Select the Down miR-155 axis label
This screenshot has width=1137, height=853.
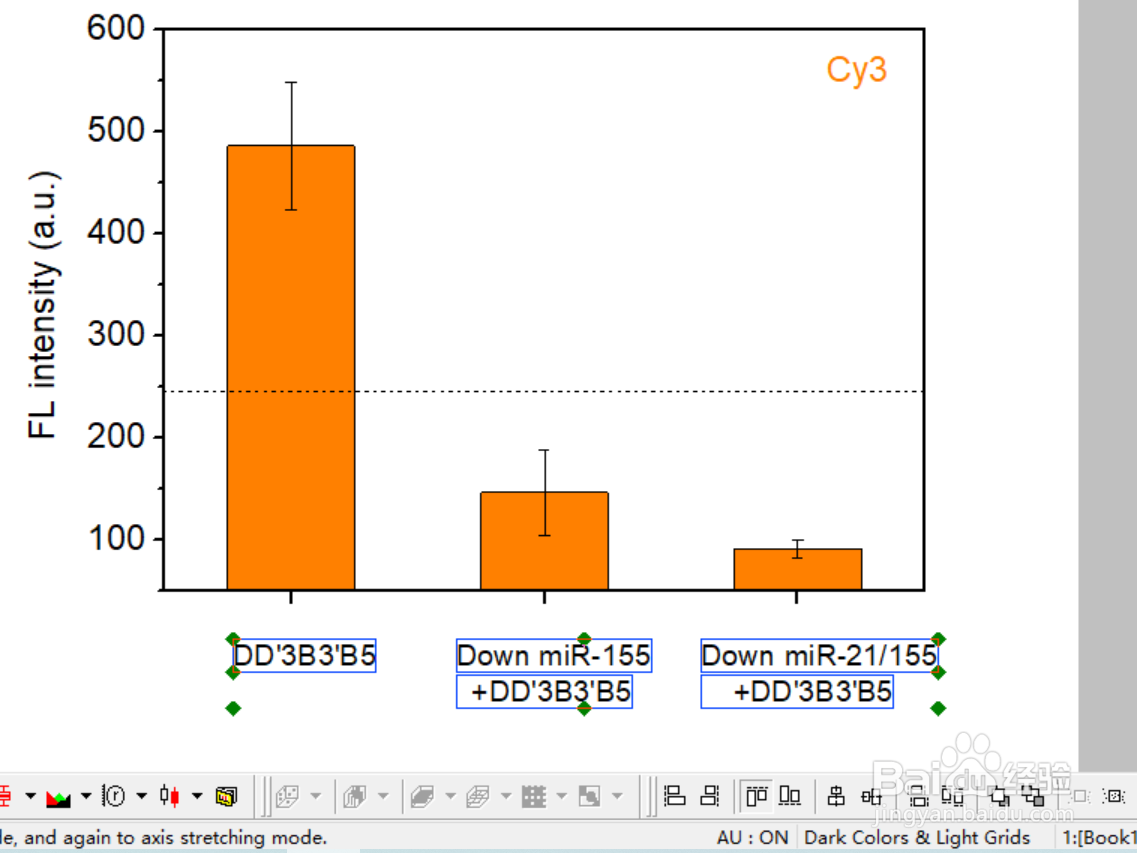[553, 656]
